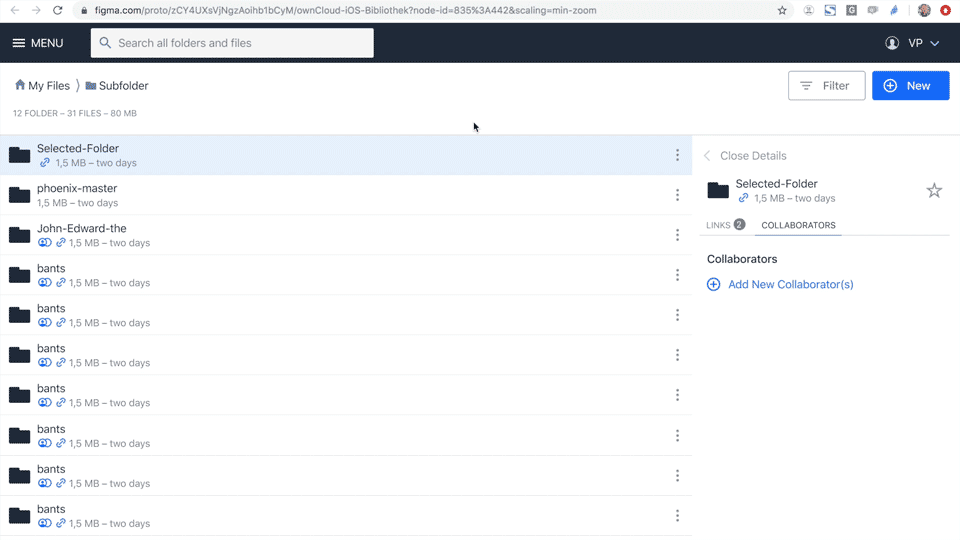Select the John-Edward-the folder row
Image resolution: width=960 pixels, height=540 pixels.
tap(346, 235)
